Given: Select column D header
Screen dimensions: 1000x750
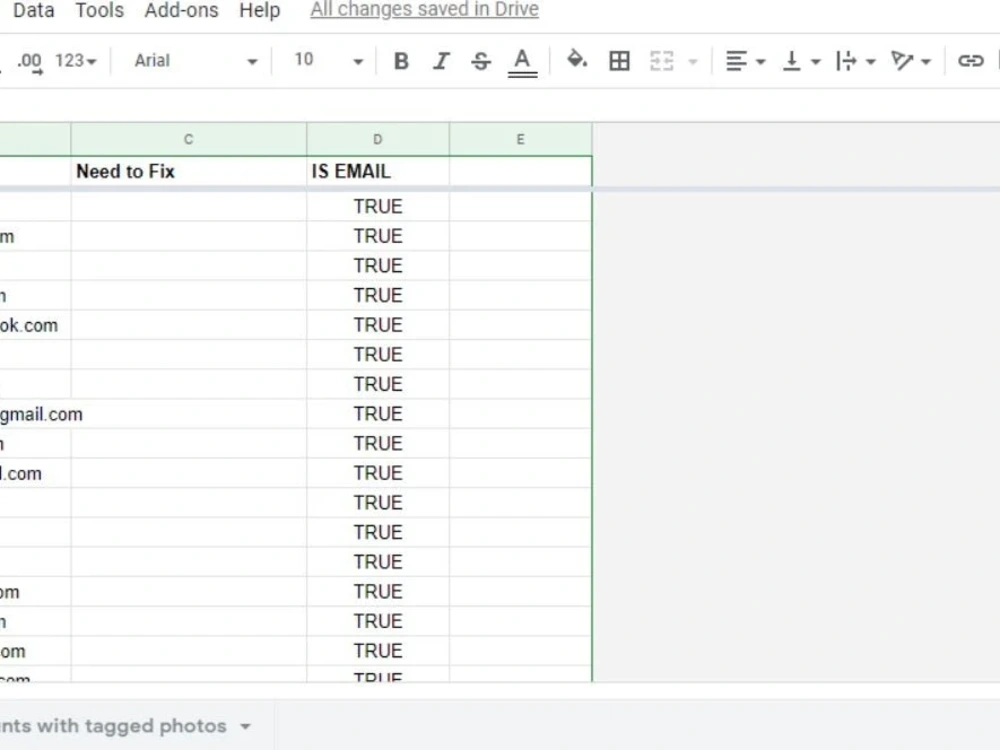Looking at the screenshot, I should (x=378, y=139).
